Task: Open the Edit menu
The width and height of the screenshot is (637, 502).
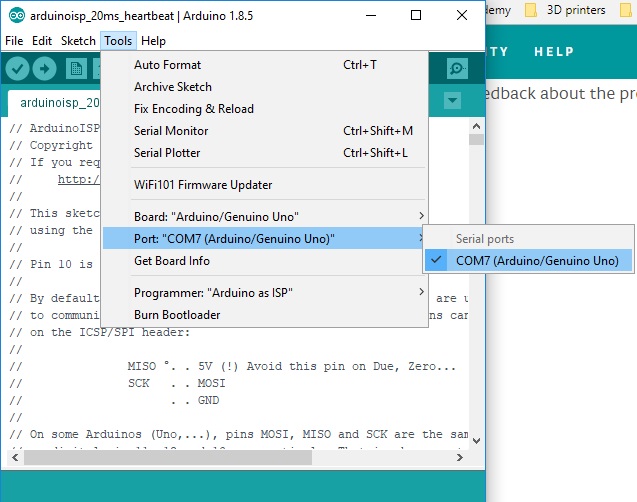Action: pos(42,41)
